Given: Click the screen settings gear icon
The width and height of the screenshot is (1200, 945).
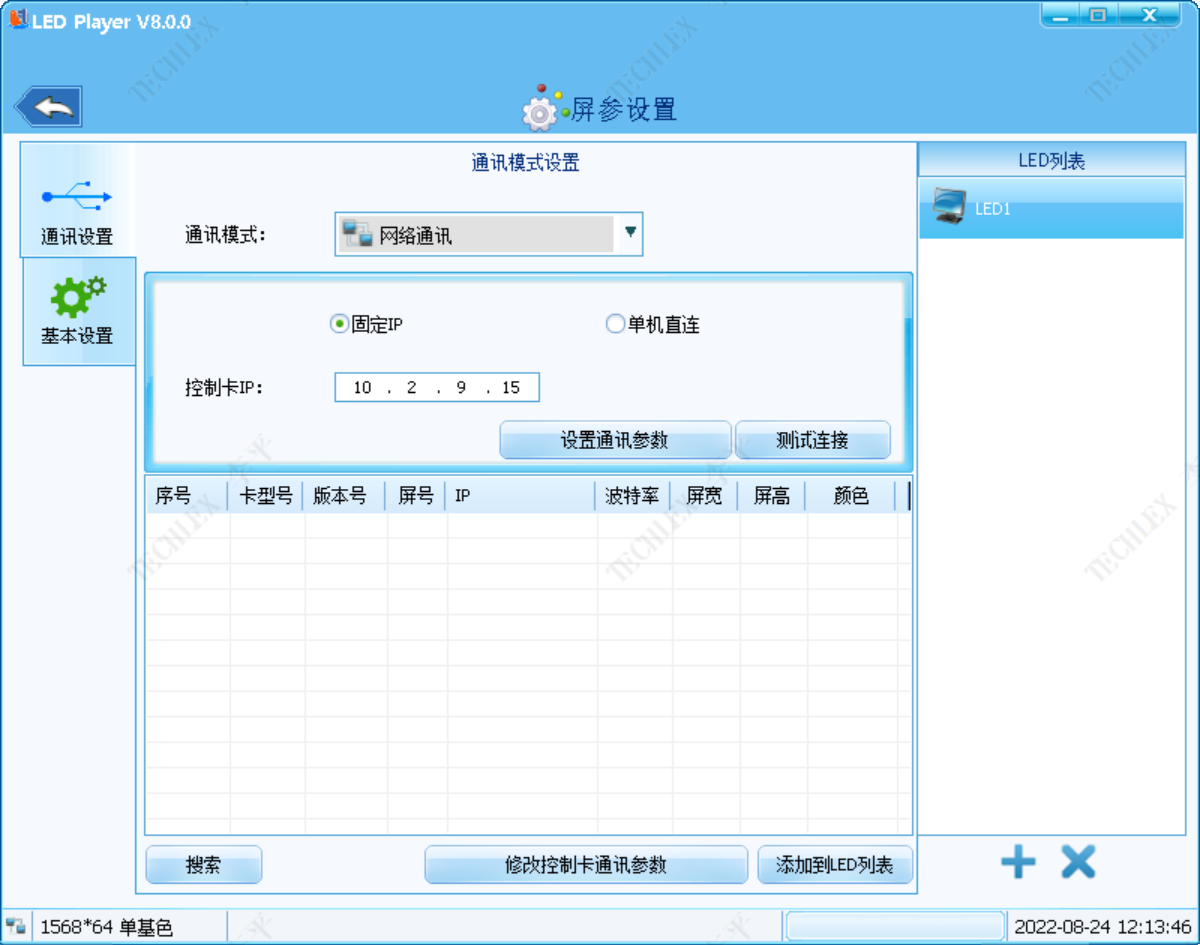Looking at the screenshot, I should pyautogui.click(x=541, y=110).
